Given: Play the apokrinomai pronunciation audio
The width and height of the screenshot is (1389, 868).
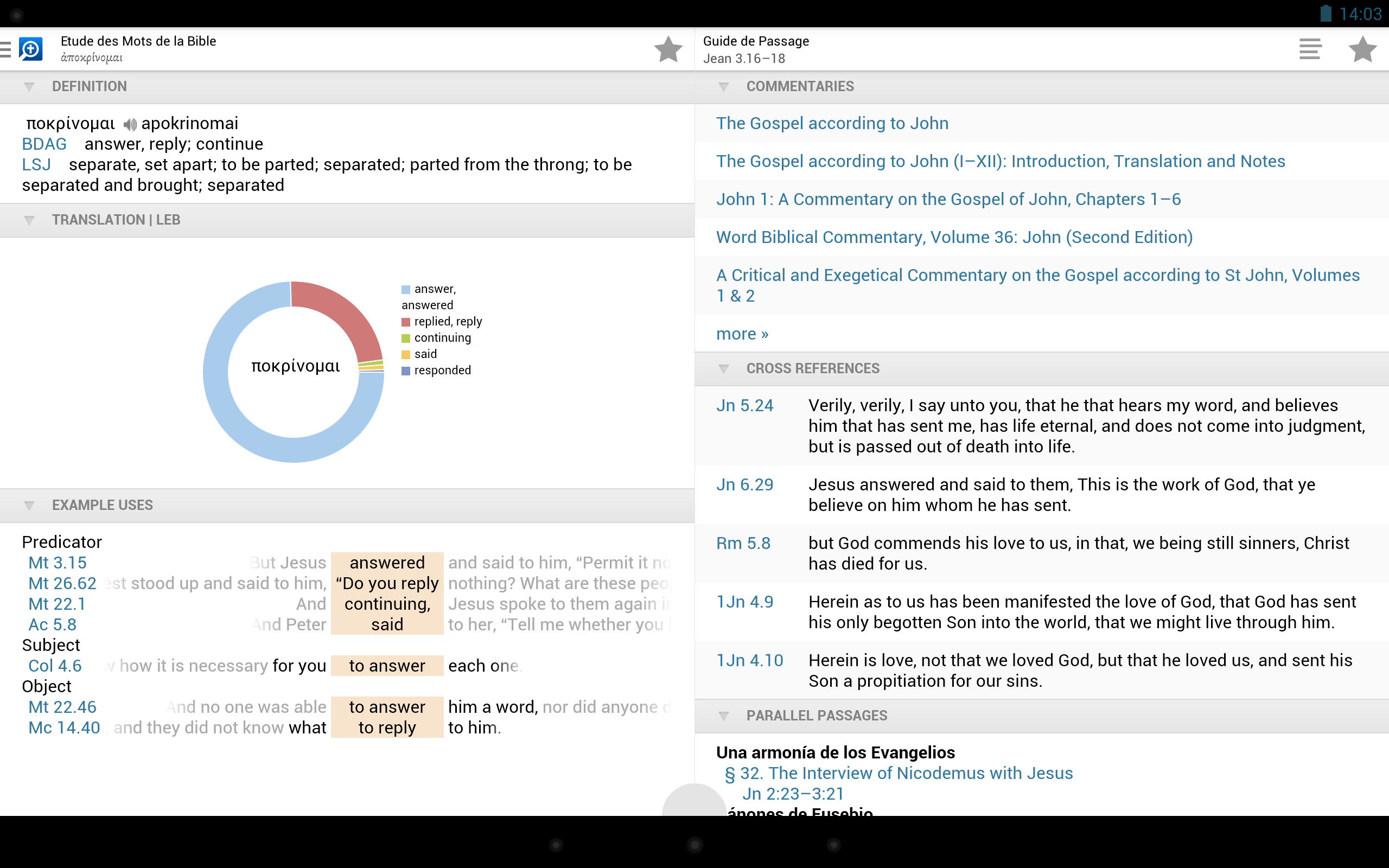Looking at the screenshot, I should 130,124.
